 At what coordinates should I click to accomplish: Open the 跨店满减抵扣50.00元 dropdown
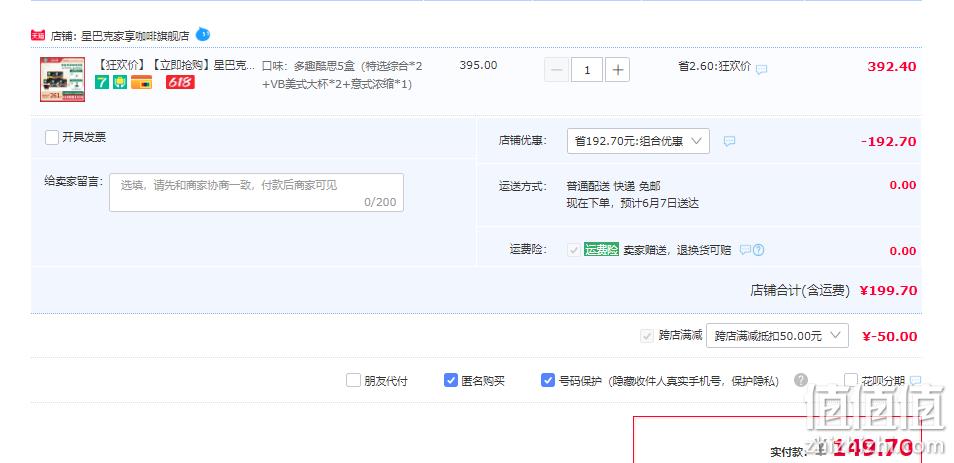tap(777, 336)
